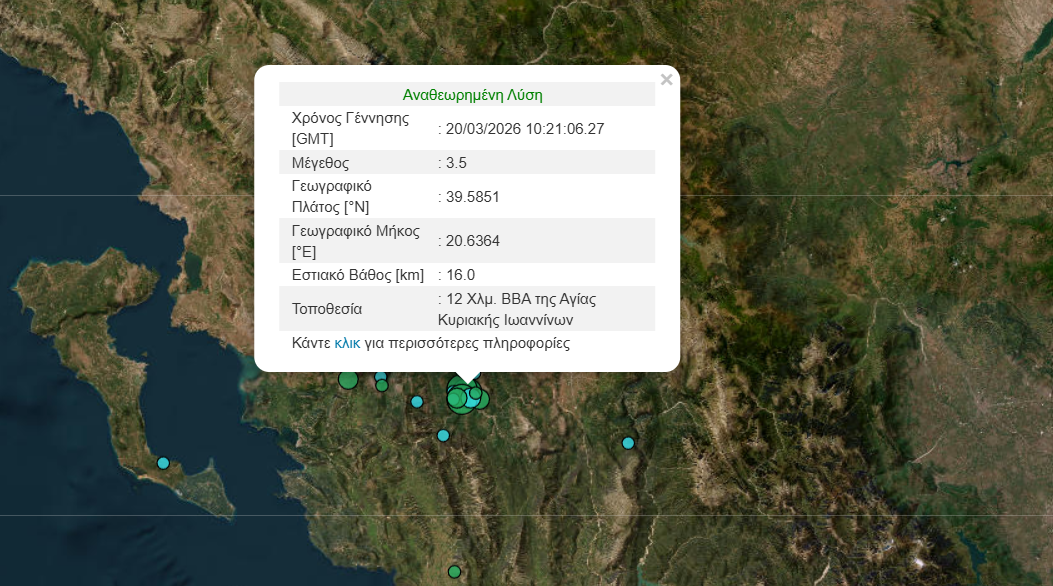Click the magnitude value 3.5

point(455,163)
